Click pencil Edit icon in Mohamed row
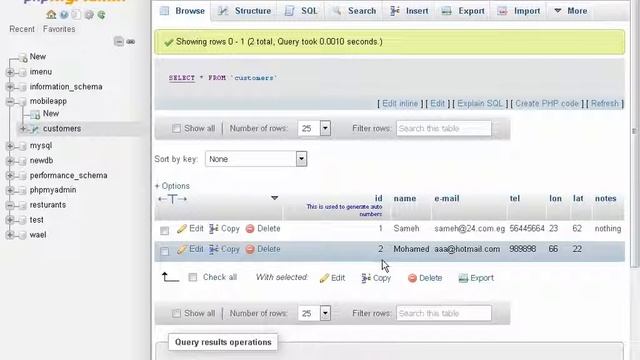Viewport: 640px width, 360px height. 182,249
